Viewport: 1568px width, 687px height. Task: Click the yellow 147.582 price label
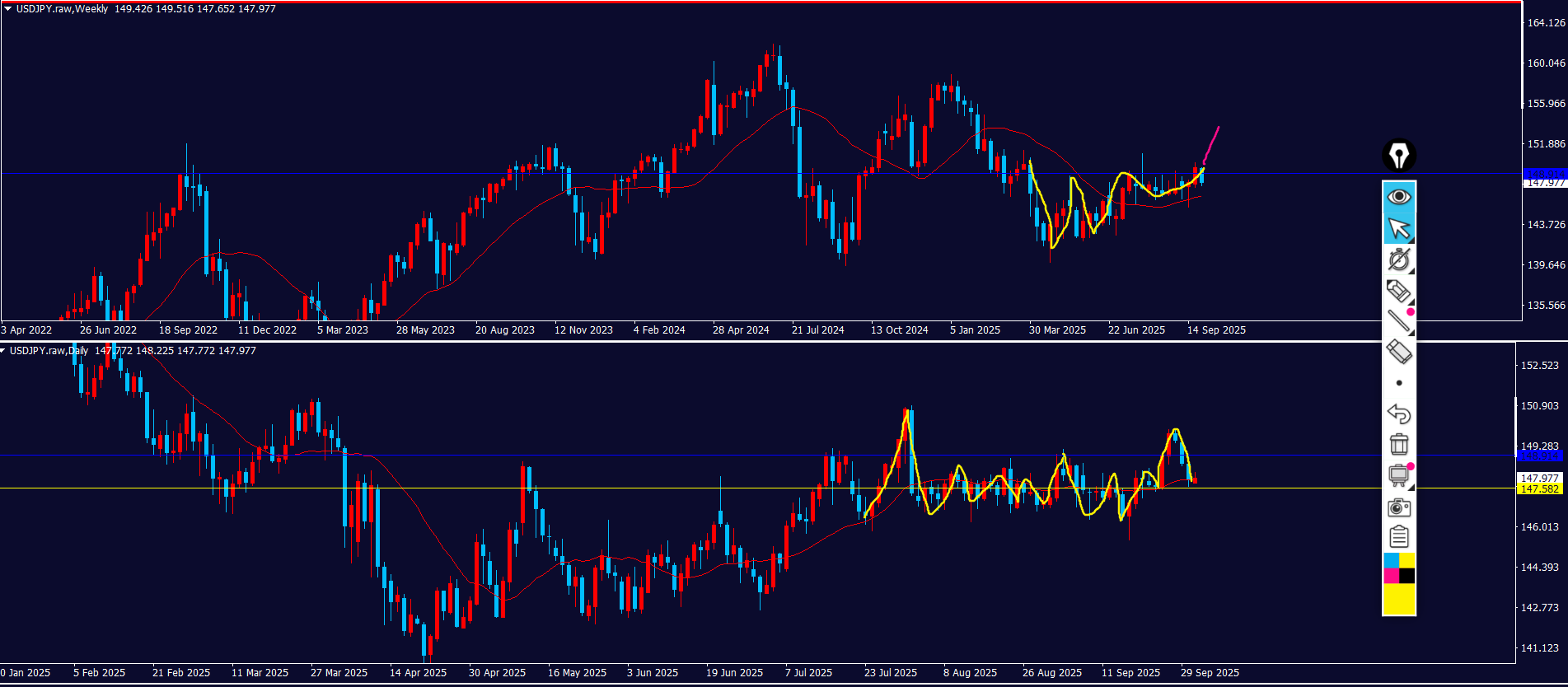[x=1539, y=489]
